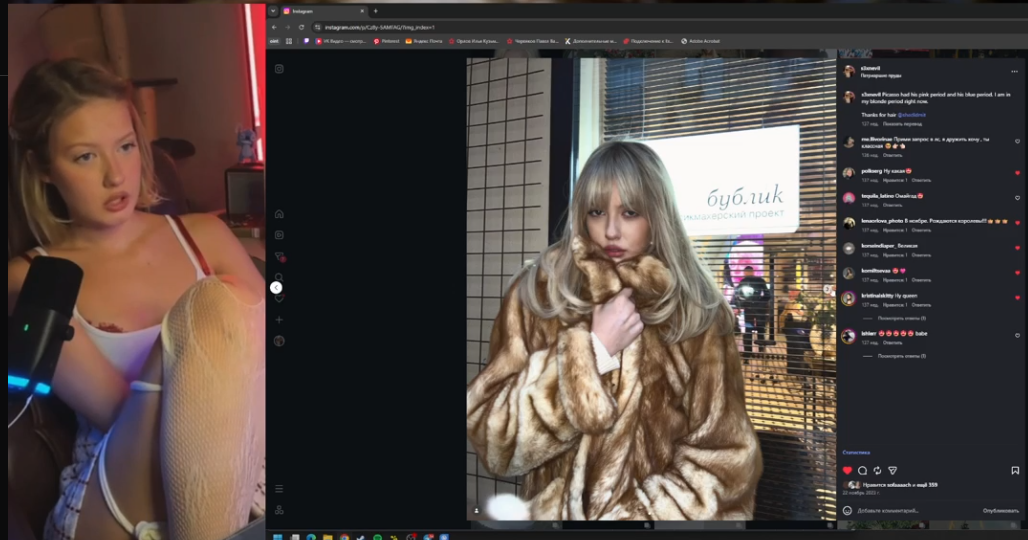Open the Reels icon in Instagram sidebar
Viewport: 1028px width, 540px height.
279,235
